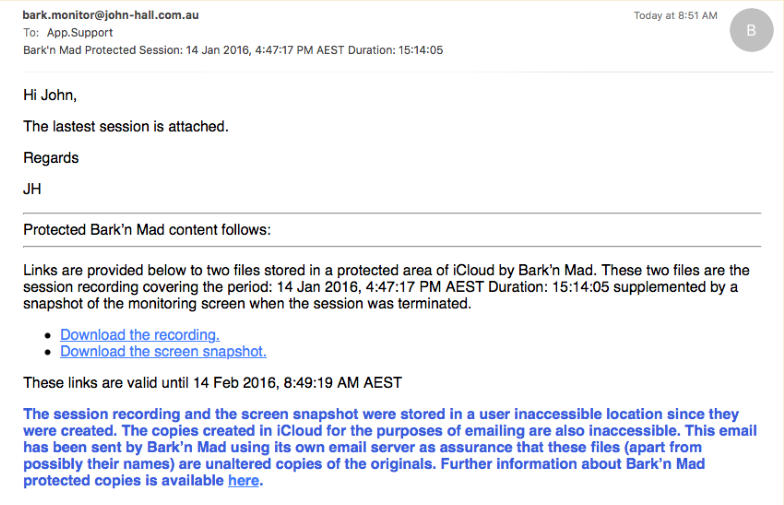This screenshot has width=784, height=505.
Task: Click the 'lastest session is attached' sentence
Action: [125, 126]
